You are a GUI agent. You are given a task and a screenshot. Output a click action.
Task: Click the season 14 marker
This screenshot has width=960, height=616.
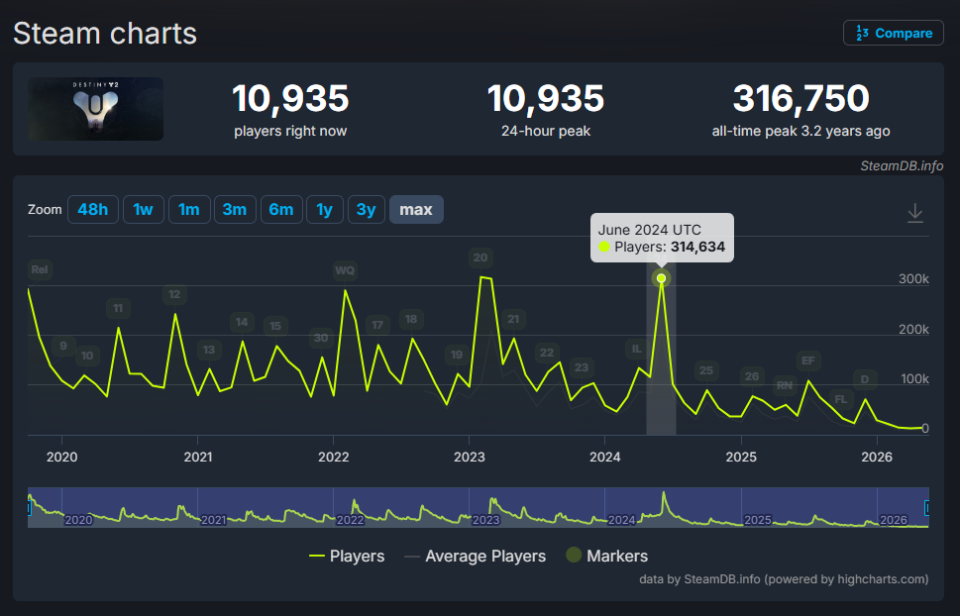coord(242,322)
